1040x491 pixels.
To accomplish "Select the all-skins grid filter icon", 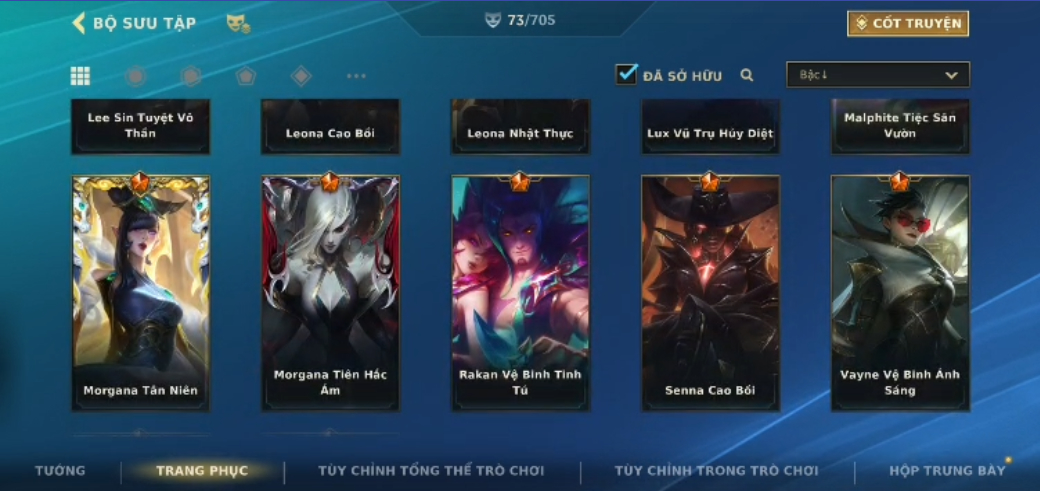I will tap(80, 76).
